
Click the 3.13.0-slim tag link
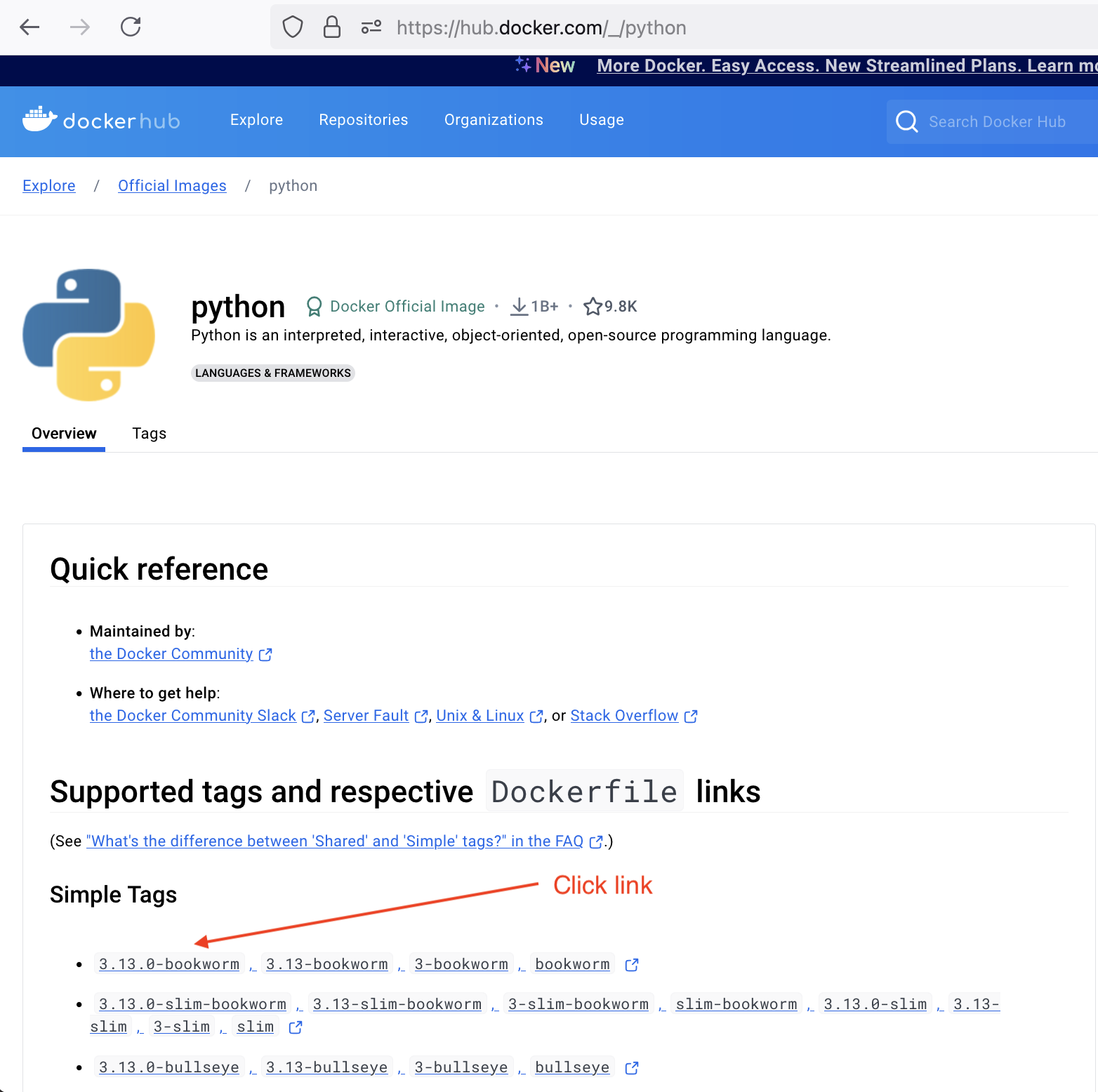click(875, 1004)
